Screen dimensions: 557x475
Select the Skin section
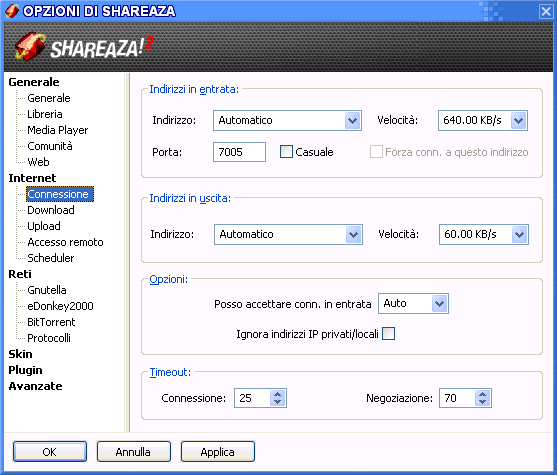[x=20, y=354]
